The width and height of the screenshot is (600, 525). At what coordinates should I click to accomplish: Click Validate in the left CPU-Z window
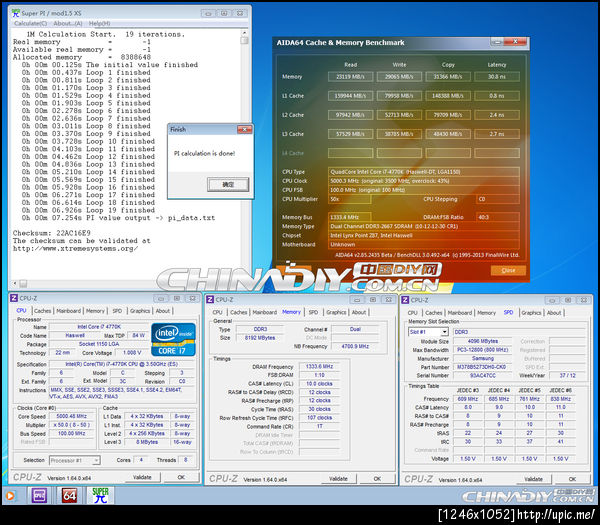[x=142, y=477]
